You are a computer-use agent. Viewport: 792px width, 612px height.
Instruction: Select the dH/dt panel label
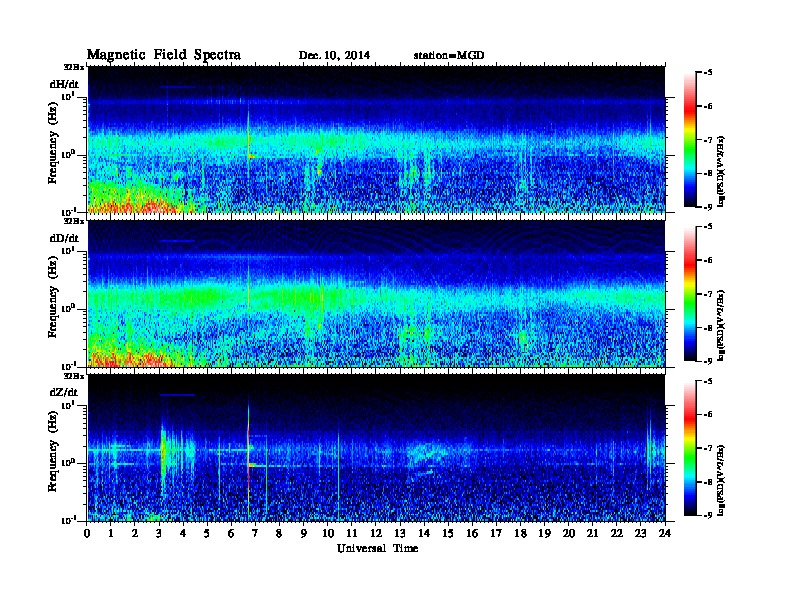pos(64,84)
